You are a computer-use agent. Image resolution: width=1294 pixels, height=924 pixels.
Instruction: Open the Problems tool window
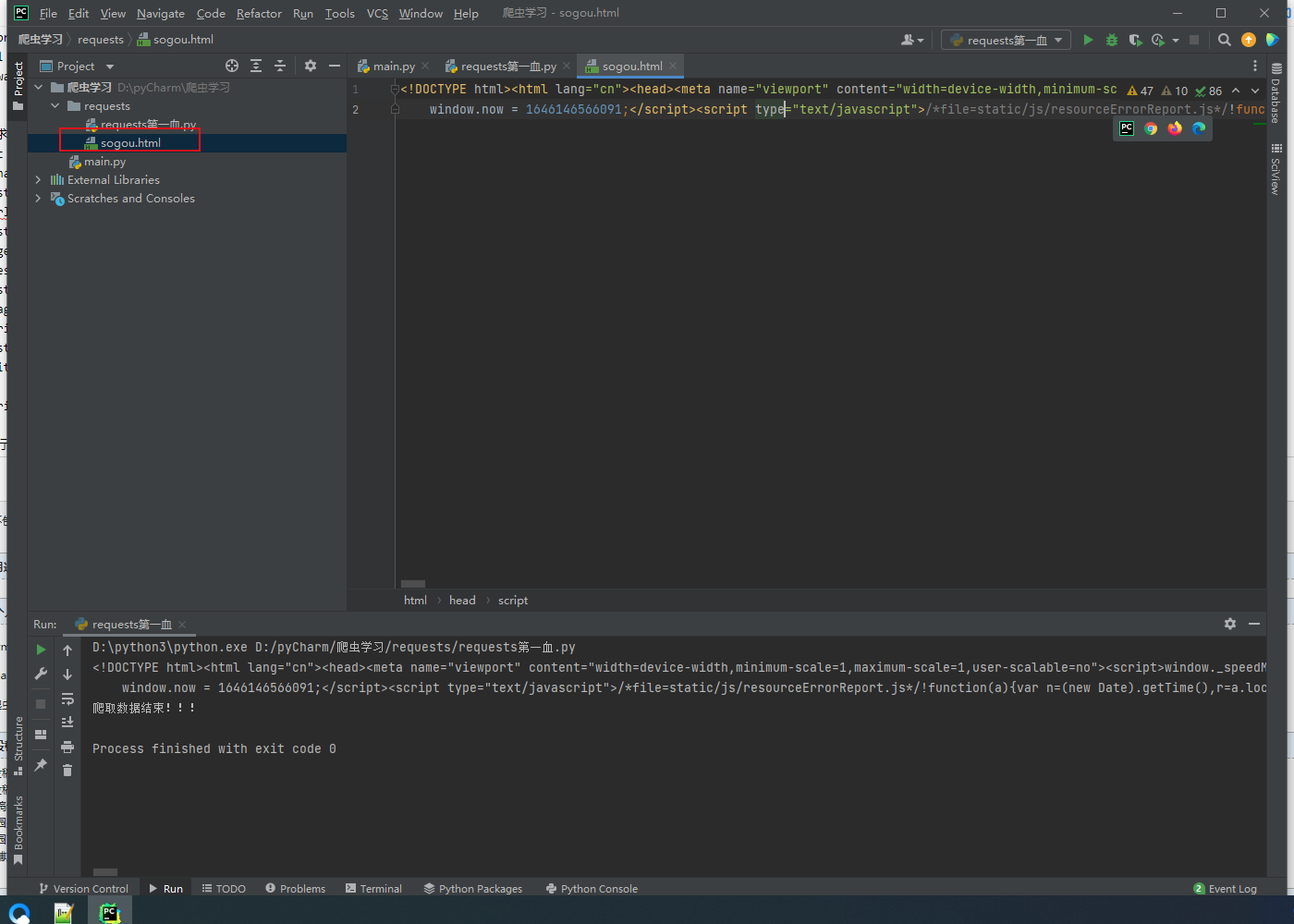[295, 888]
